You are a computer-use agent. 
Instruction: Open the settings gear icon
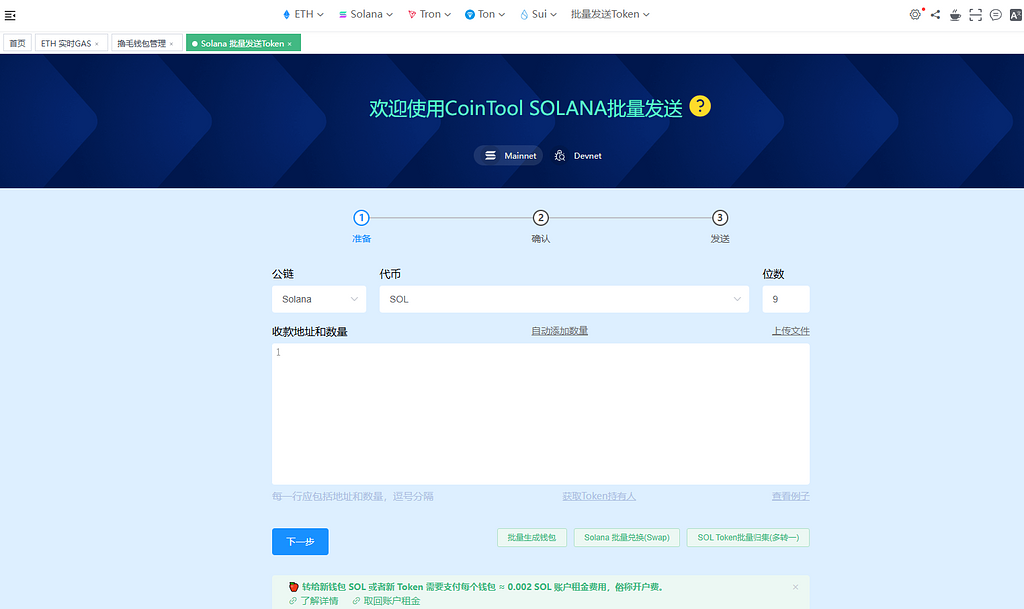click(915, 15)
